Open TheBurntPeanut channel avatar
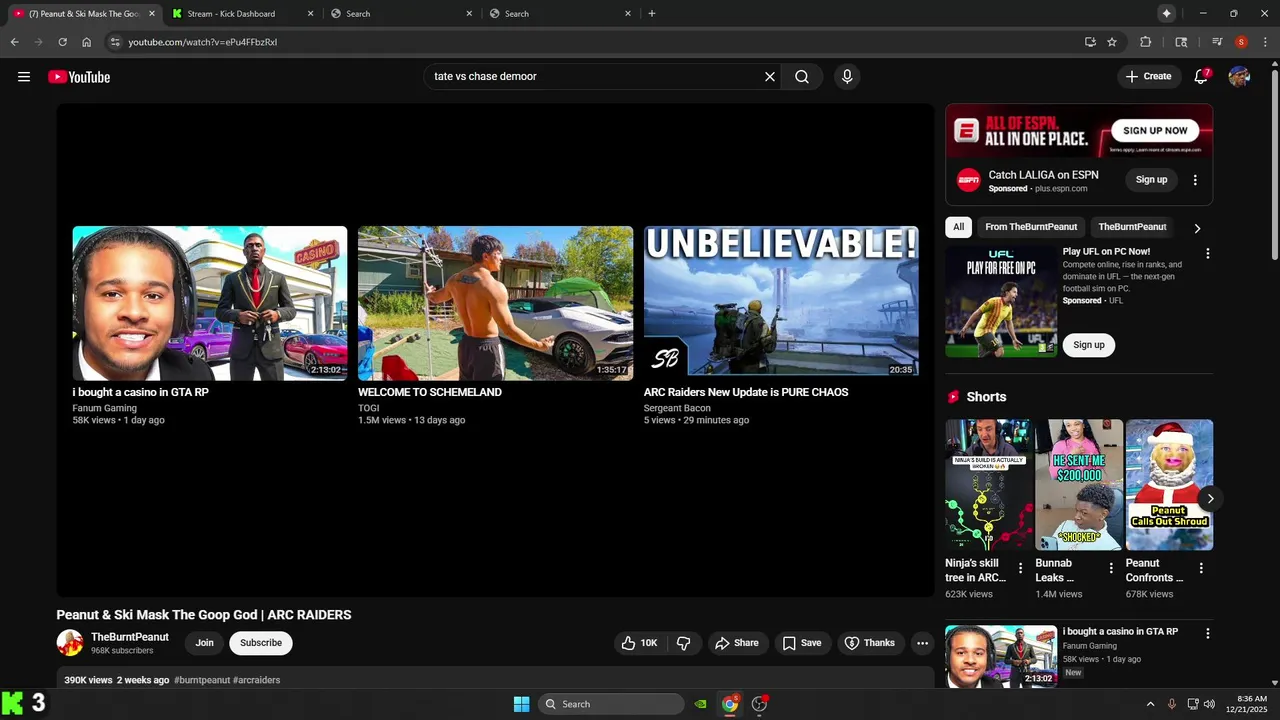The width and height of the screenshot is (1280, 720). coord(70,643)
